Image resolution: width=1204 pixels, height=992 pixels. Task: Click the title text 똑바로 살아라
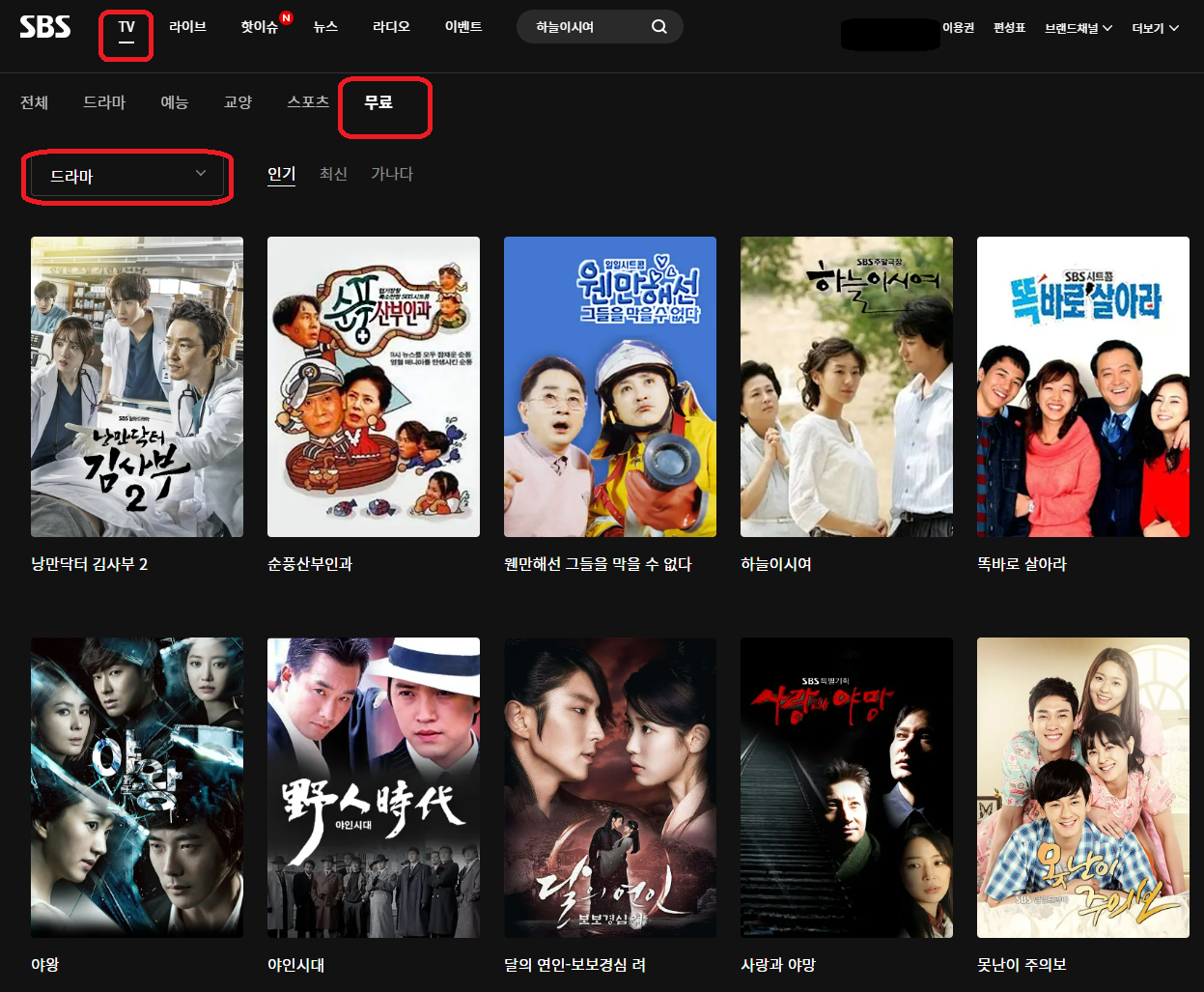coord(1022,564)
